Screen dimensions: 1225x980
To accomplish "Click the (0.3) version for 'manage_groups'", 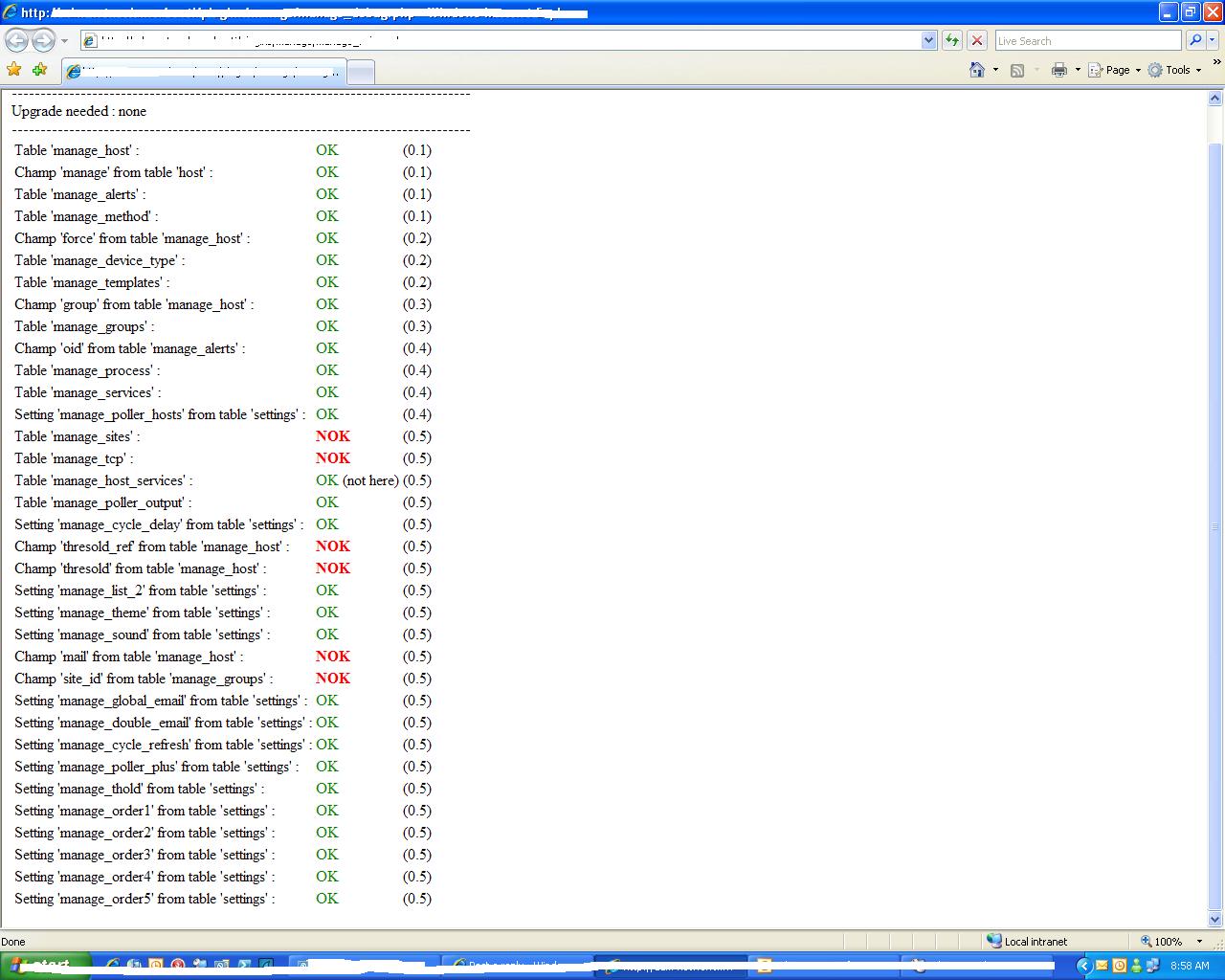I will tap(417, 326).
